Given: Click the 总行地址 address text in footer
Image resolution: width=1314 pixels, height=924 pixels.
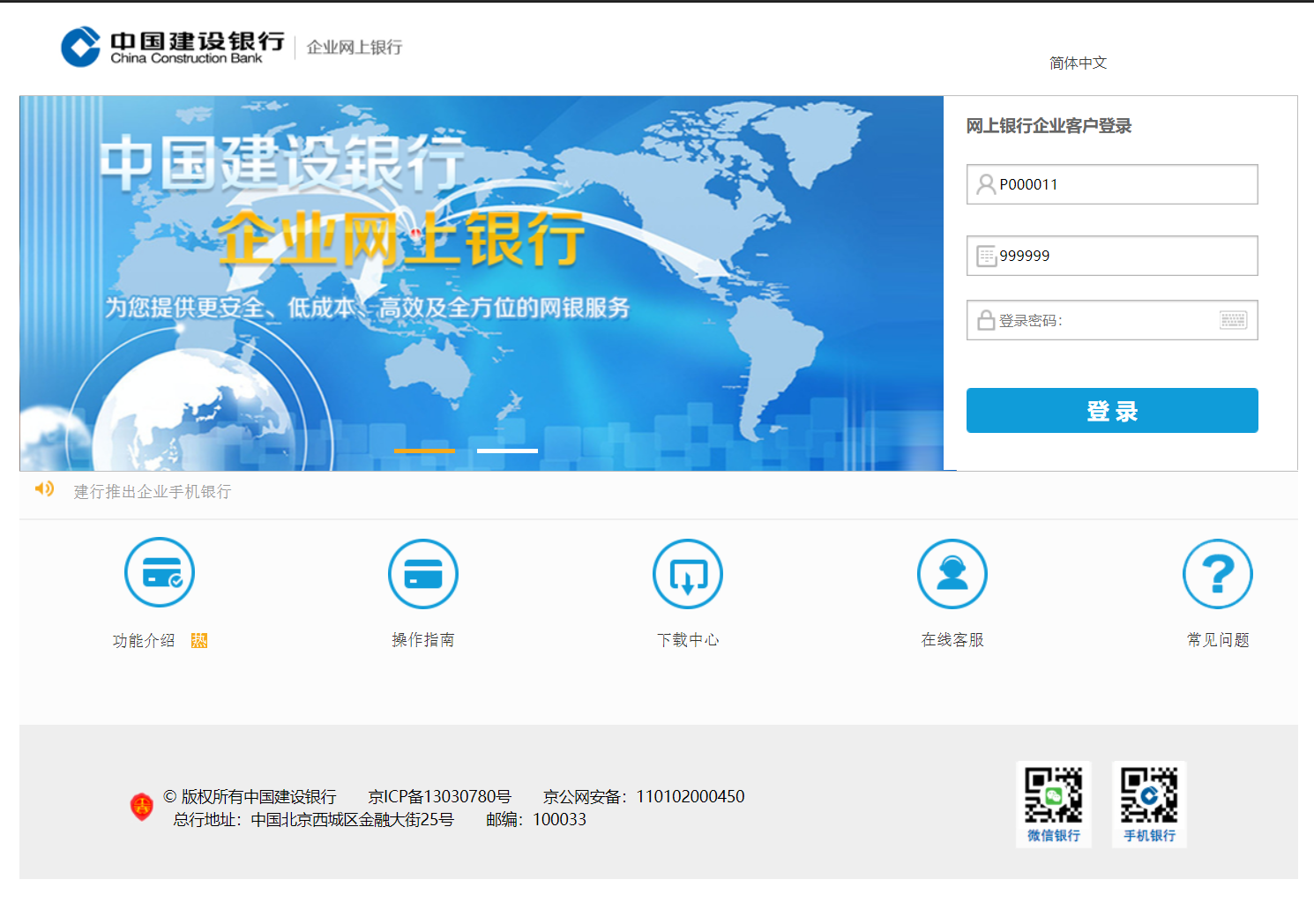Looking at the screenshot, I should coord(314,819).
